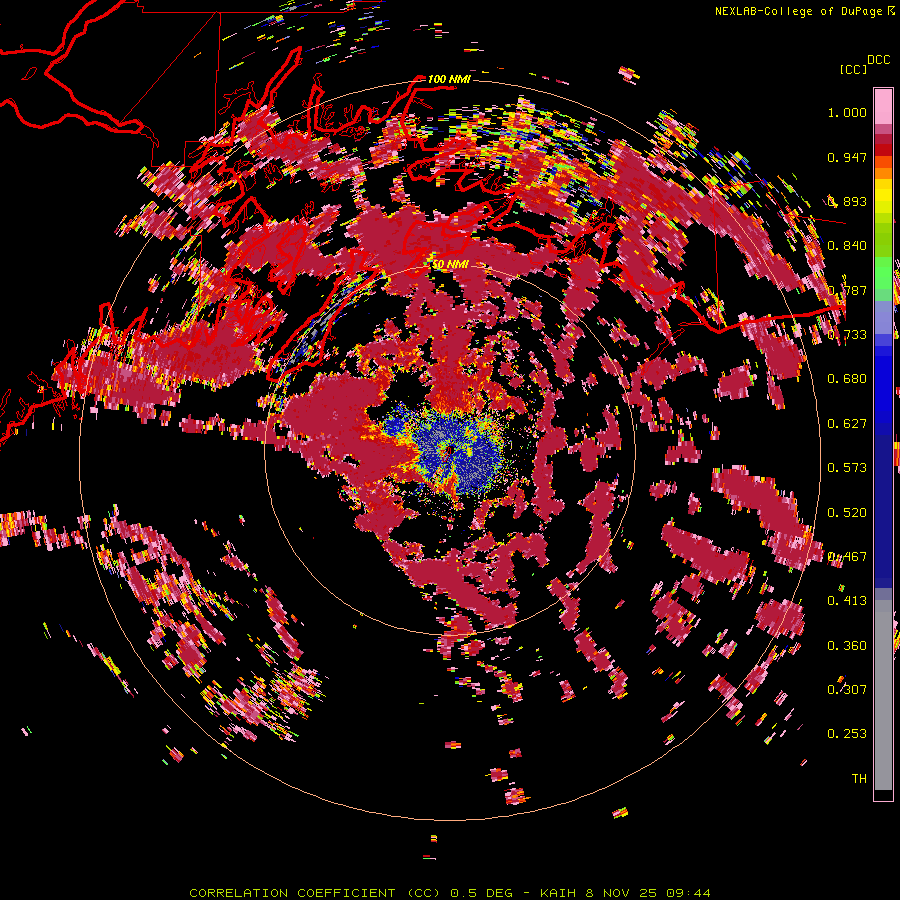Screen dimensions: 900x900
Task: Click the 0.573 legend value
Action: click(x=847, y=468)
